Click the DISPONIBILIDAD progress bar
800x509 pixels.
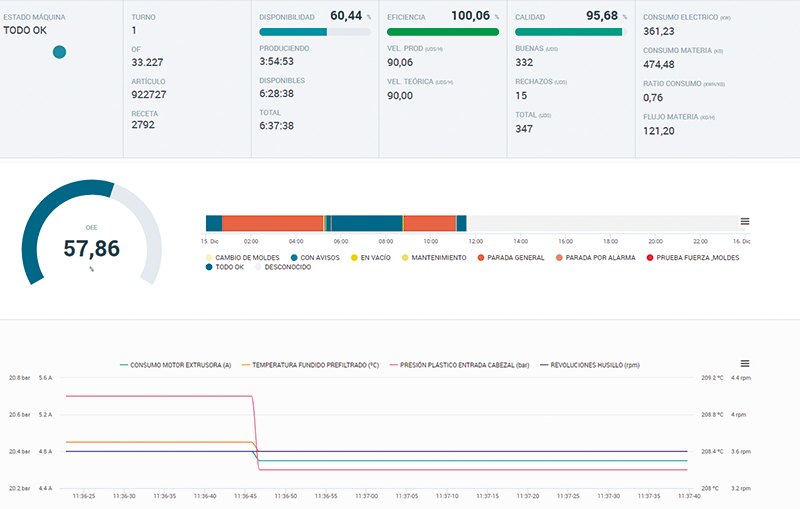[x=314, y=32]
